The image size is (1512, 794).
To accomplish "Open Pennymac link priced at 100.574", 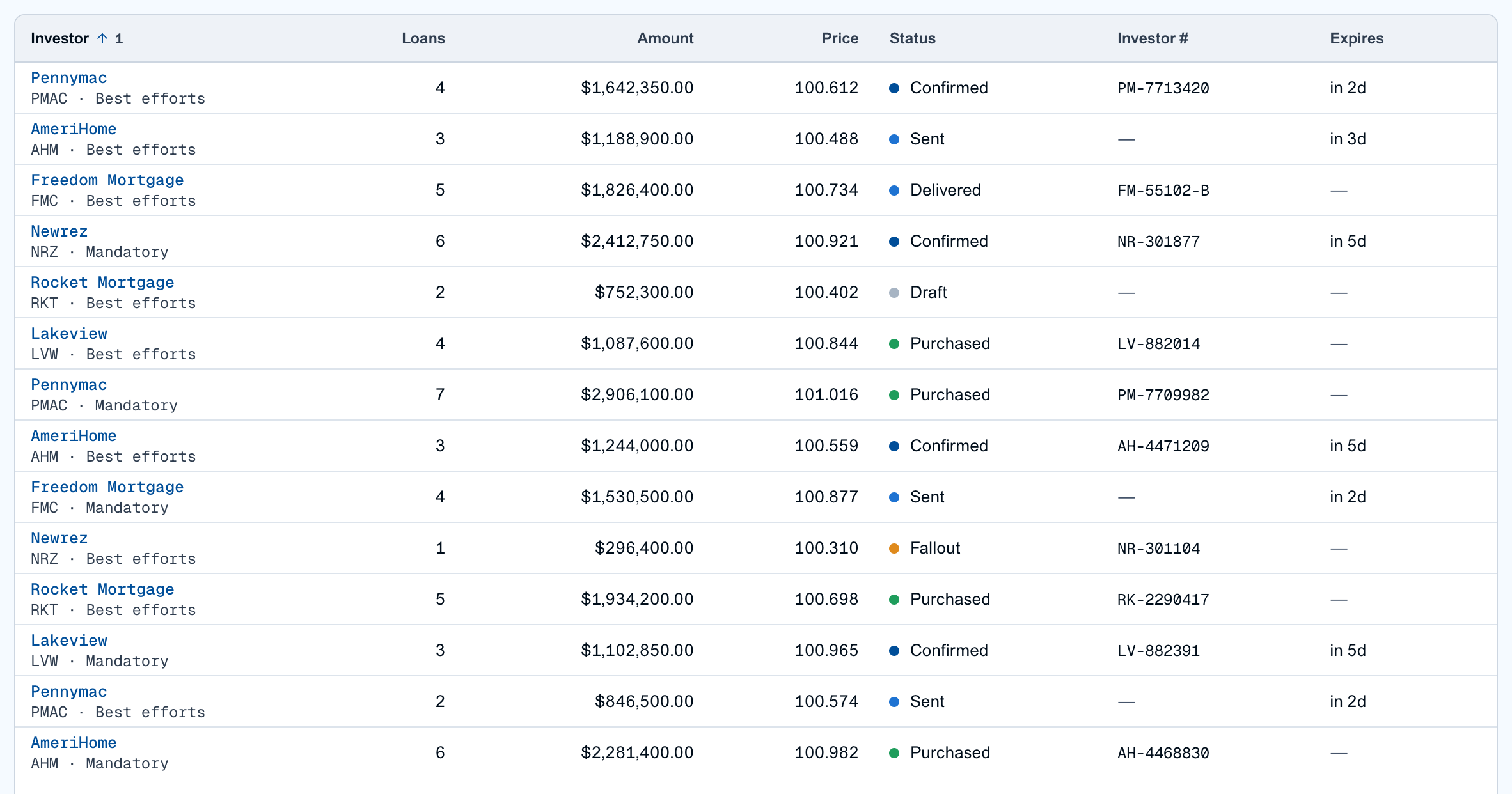I will pos(69,692).
